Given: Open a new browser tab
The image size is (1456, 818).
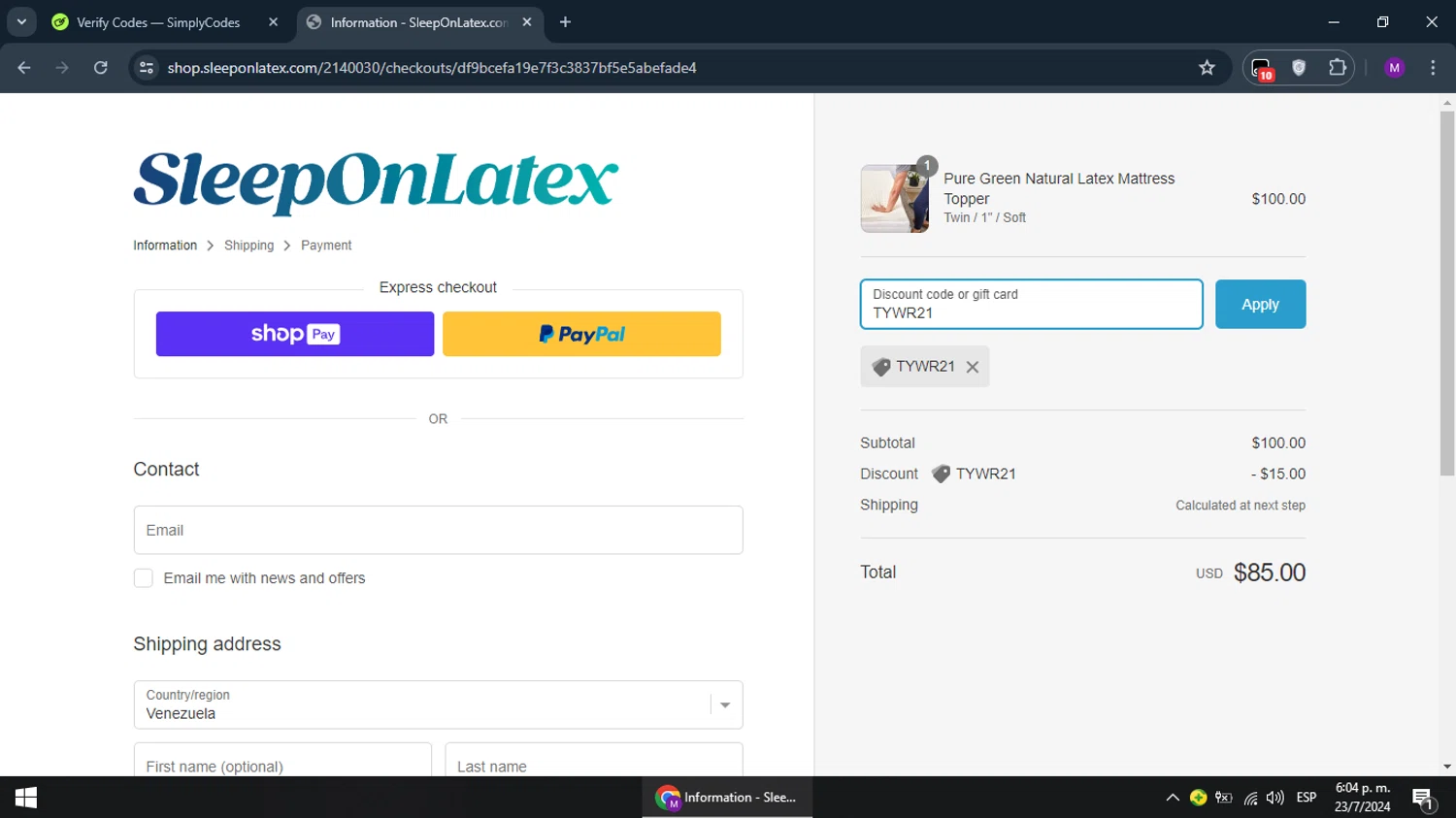Looking at the screenshot, I should coord(565,22).
